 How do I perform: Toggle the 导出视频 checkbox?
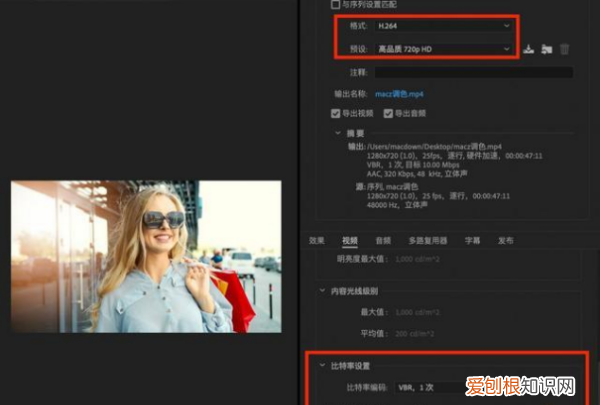pyautogui.click(x=336, y=113)
